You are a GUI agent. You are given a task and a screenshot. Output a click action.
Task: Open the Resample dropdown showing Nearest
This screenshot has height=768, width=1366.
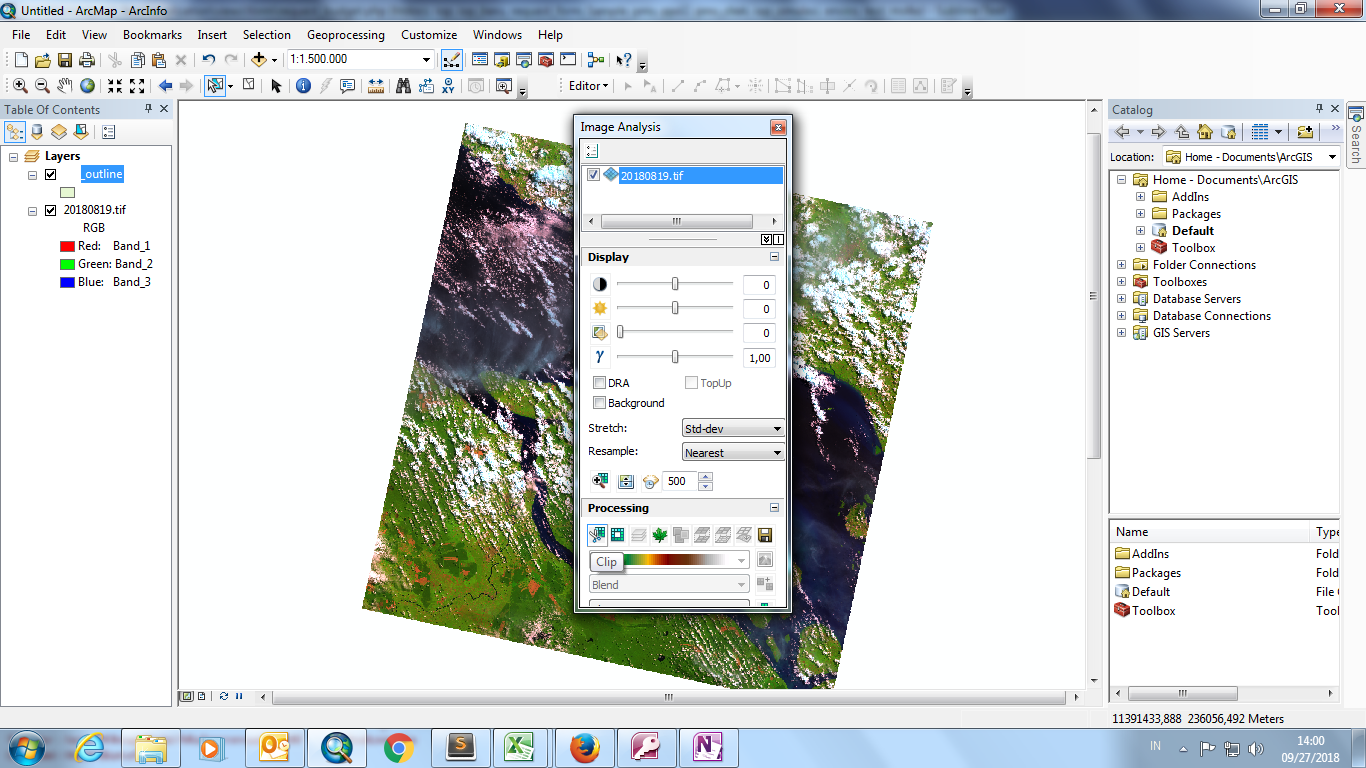[x=733, y=453]
